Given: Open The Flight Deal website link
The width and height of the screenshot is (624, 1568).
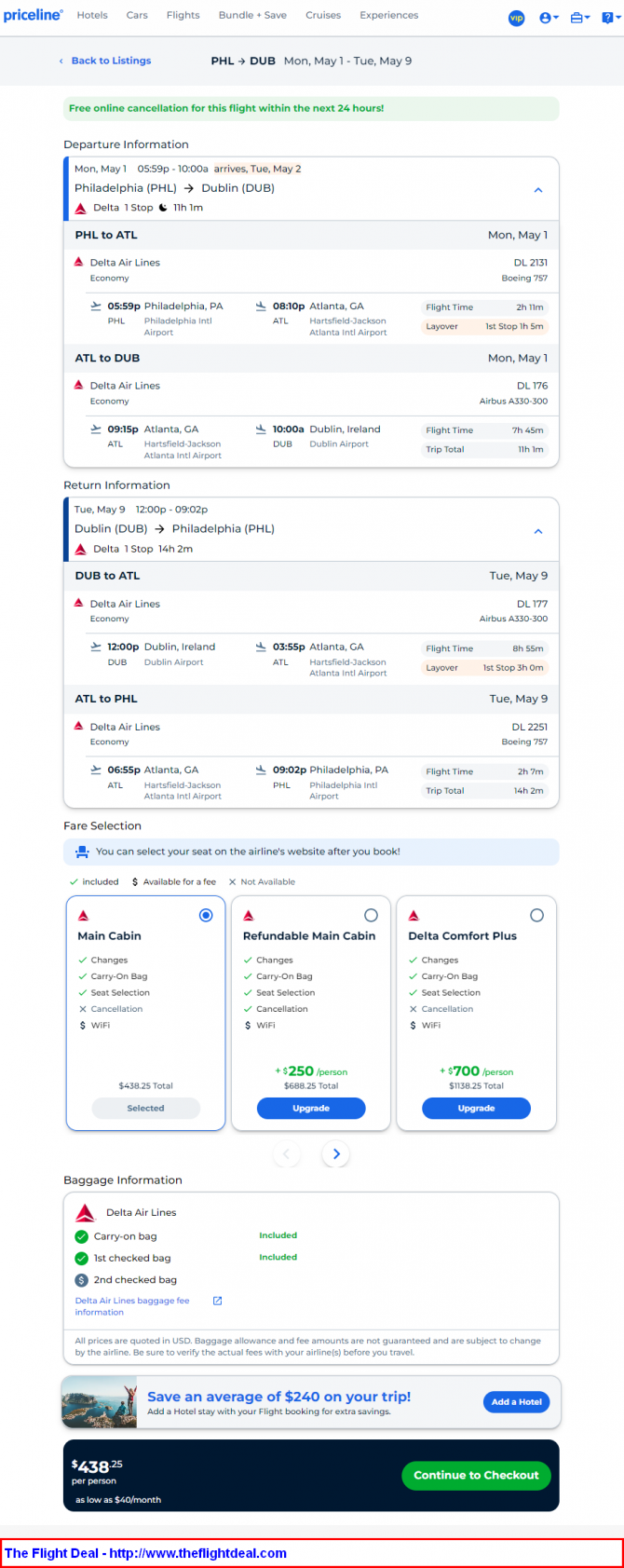Looking at the screenshot, I should (145, 1553).
